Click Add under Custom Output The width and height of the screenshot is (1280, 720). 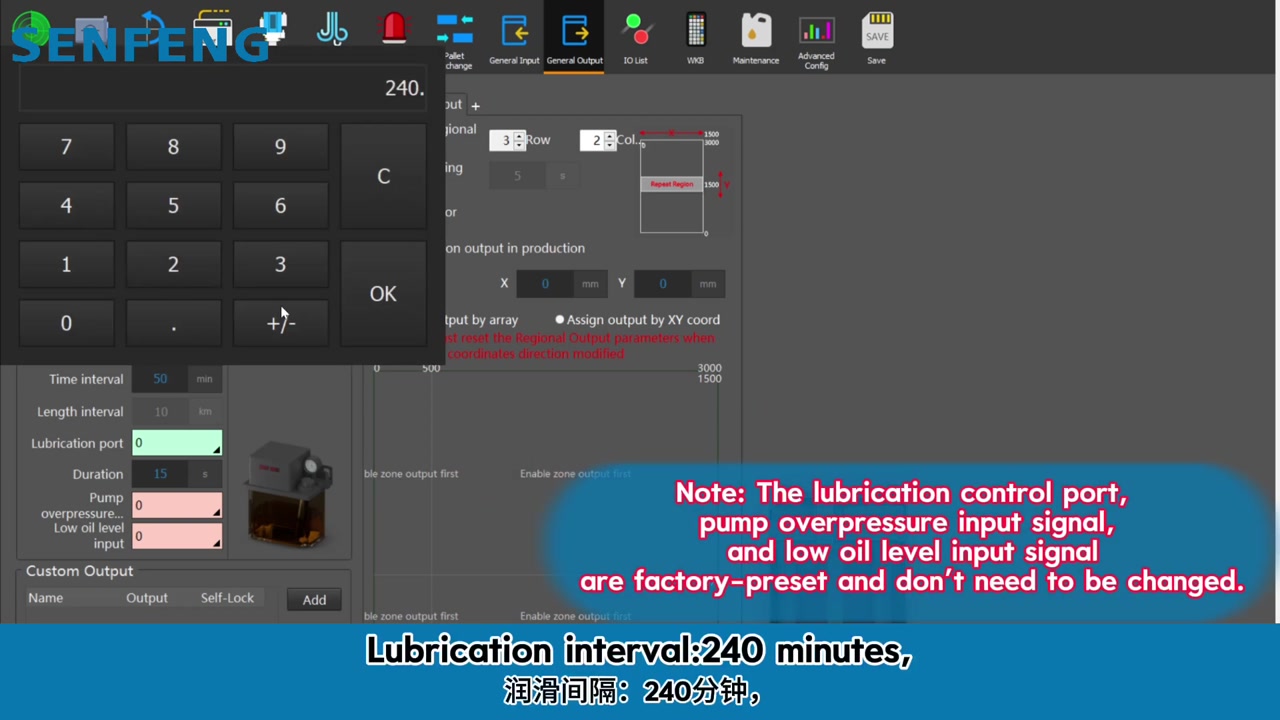(314, 600)
